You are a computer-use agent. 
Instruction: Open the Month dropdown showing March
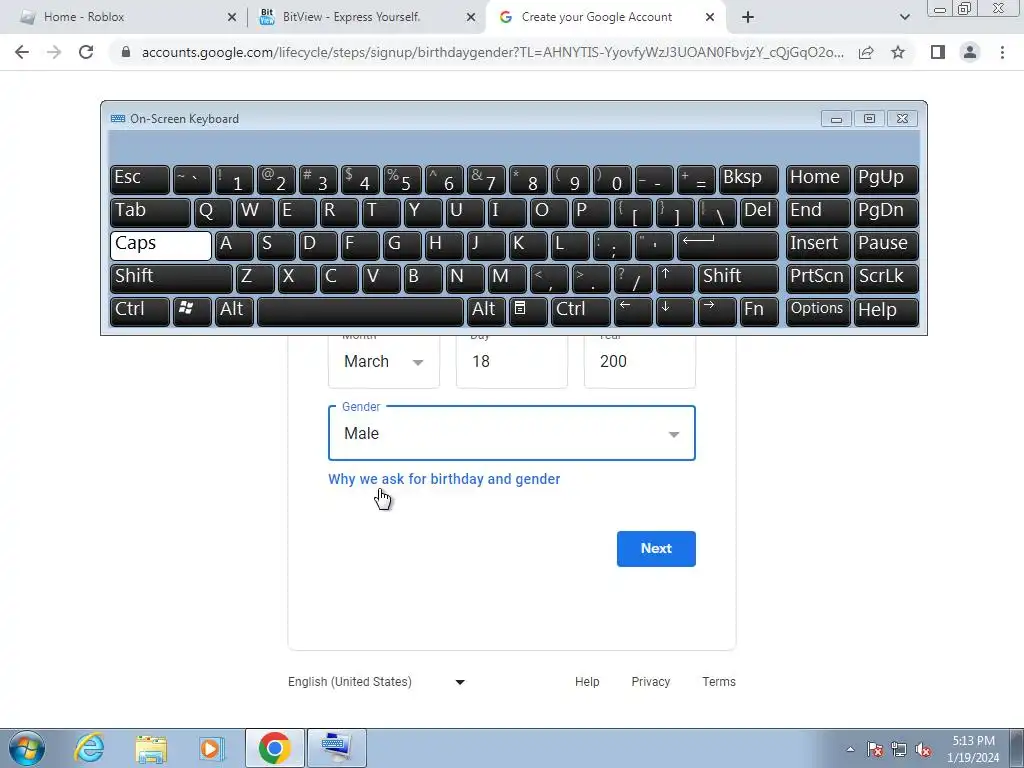[383, 362]
